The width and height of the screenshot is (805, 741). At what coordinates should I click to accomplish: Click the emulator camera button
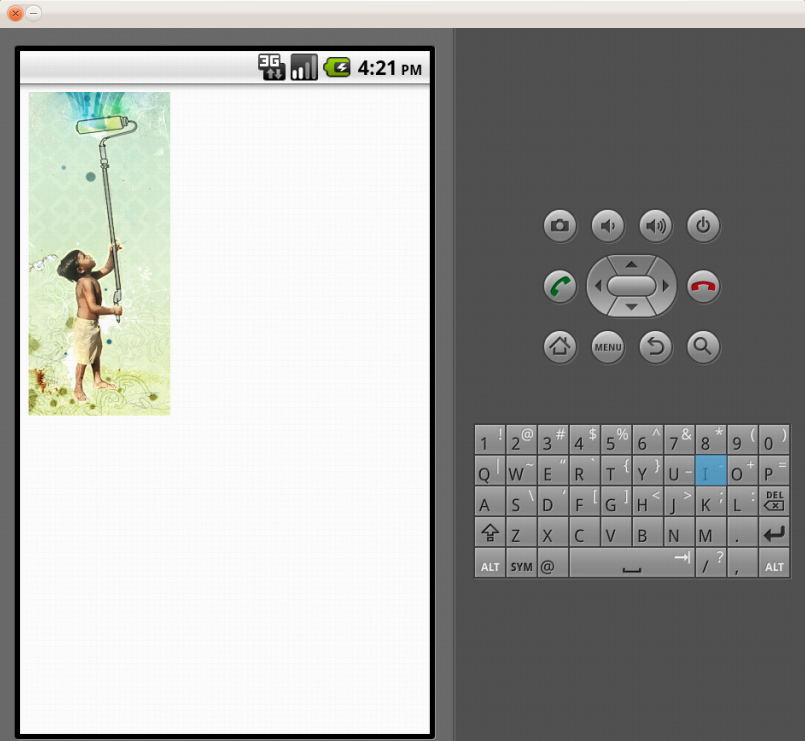[560, 225]
